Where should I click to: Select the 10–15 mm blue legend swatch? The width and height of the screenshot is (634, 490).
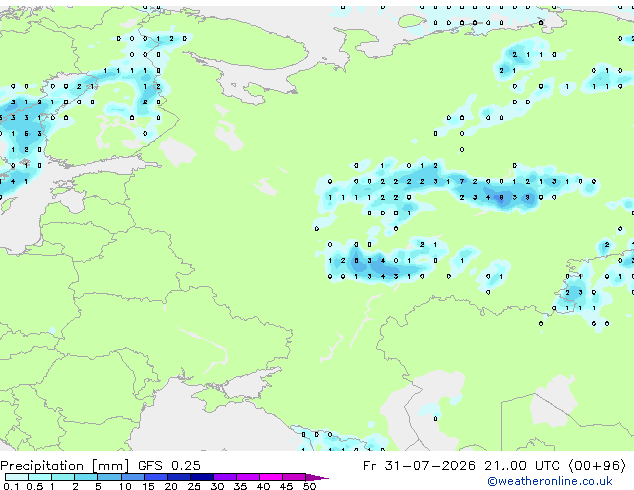point(133,477)
